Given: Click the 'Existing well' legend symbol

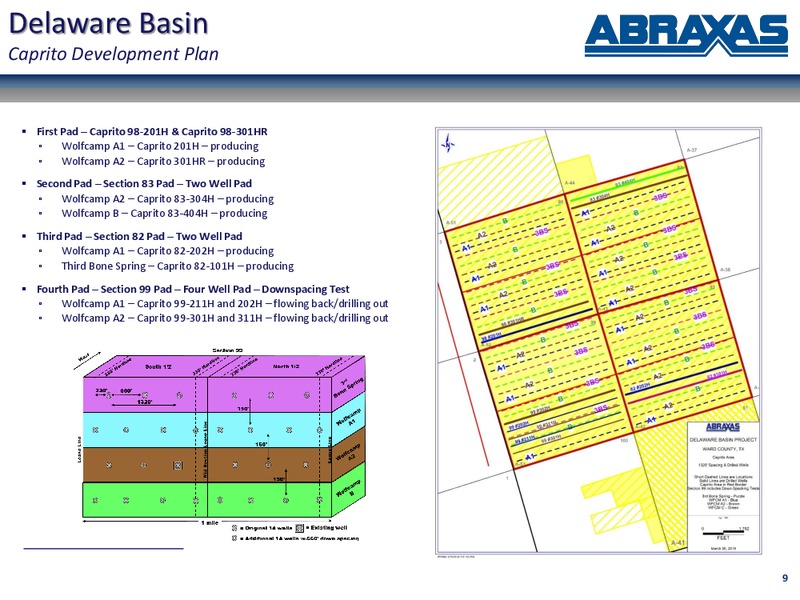Looking at the screenshot, I should 299,528.
